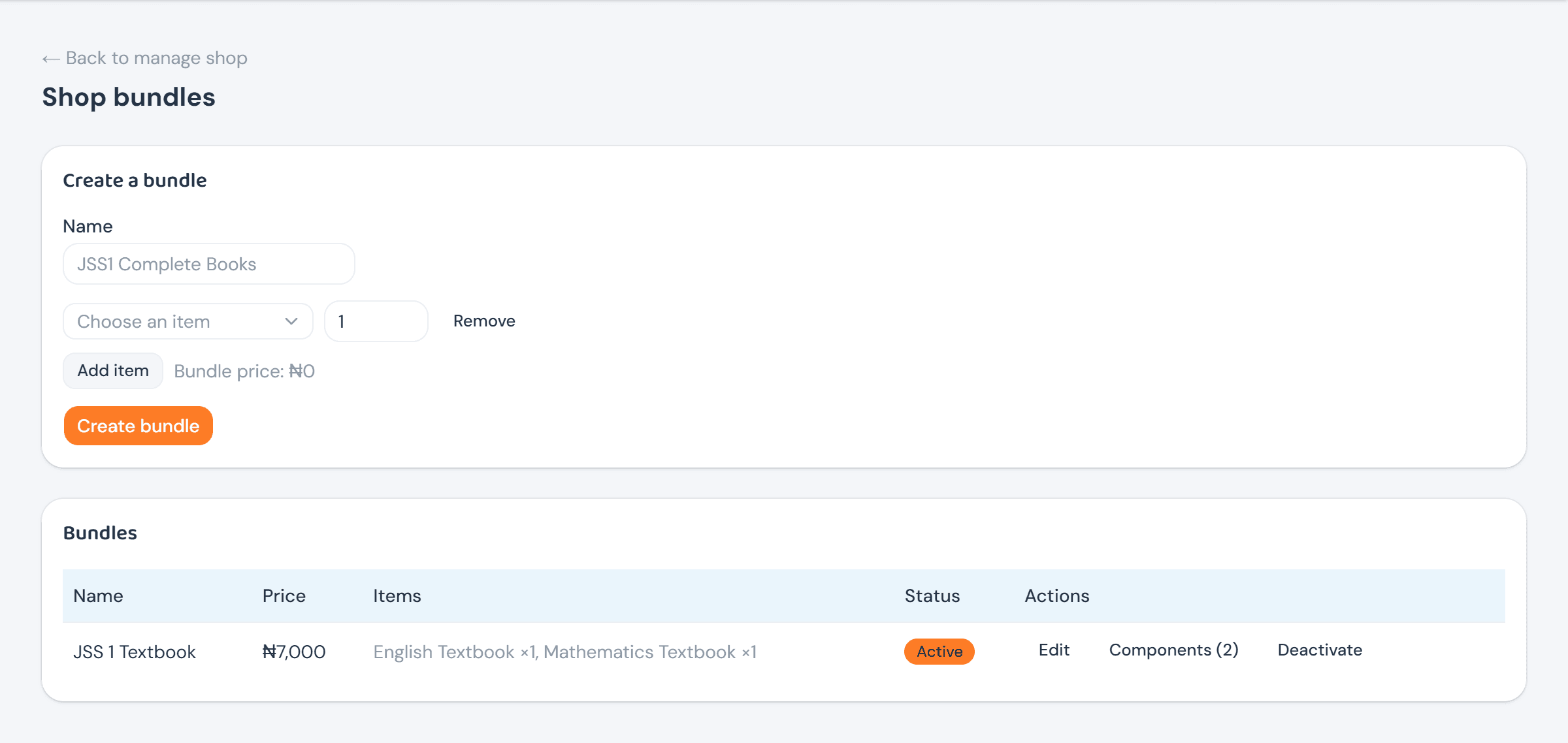Click the Create bundle button

click(x=139, y=426)
